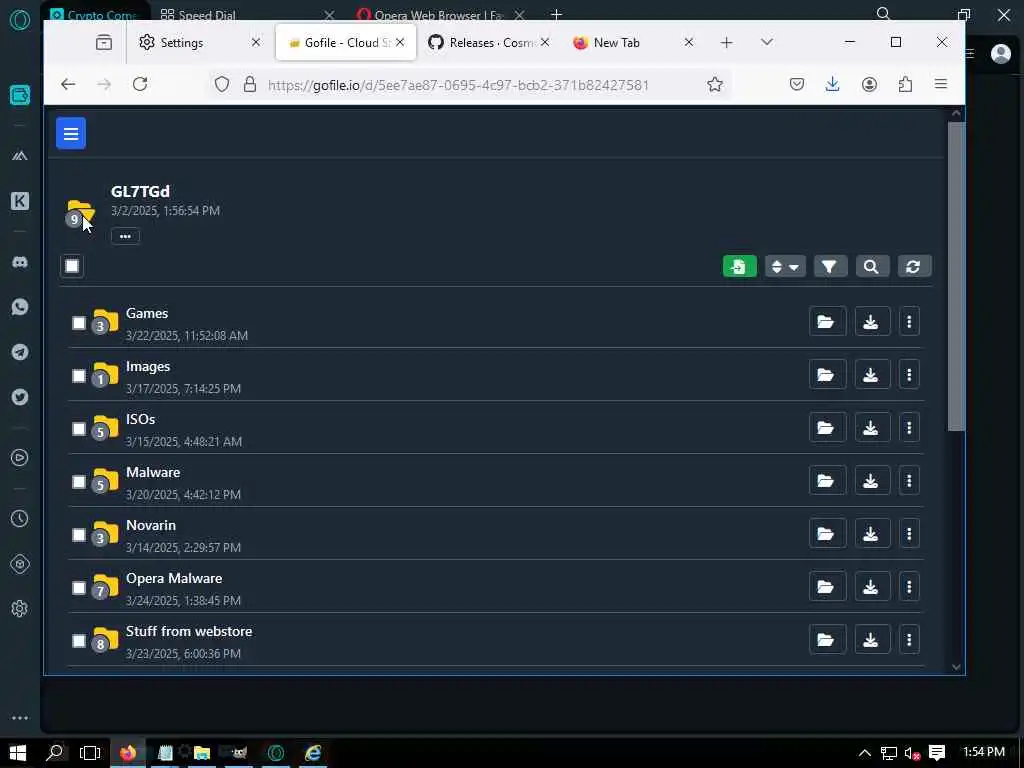Click the page vertical scrollbar thumb
1024x768 pixels.
click(956, 277)
